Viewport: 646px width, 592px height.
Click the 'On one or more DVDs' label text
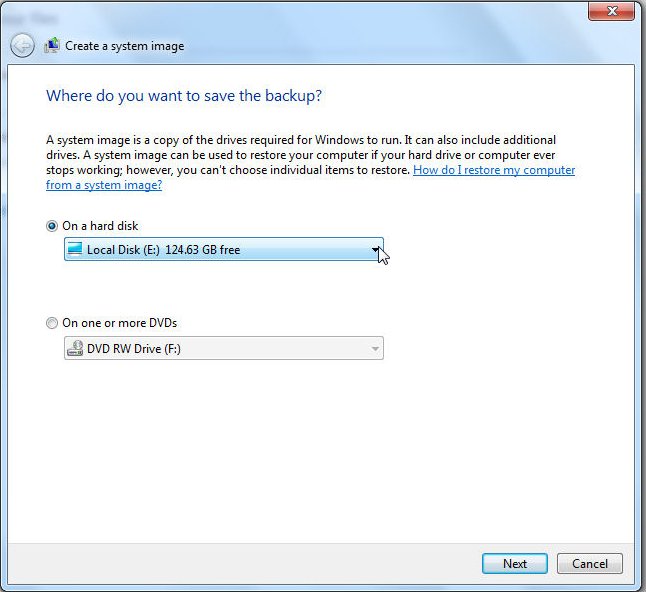tap(119, 323)
